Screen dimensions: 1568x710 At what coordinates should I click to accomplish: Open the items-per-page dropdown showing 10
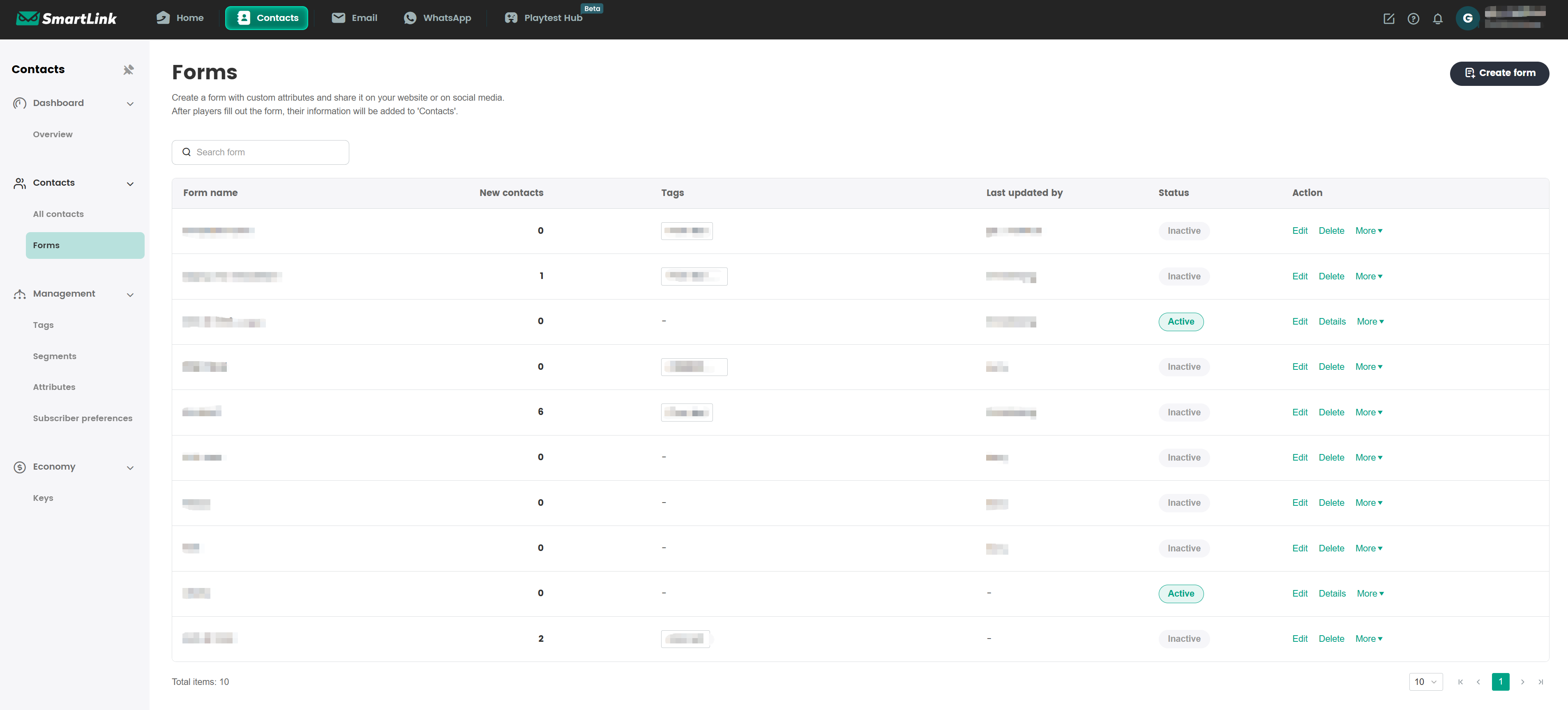(1425, 682)
